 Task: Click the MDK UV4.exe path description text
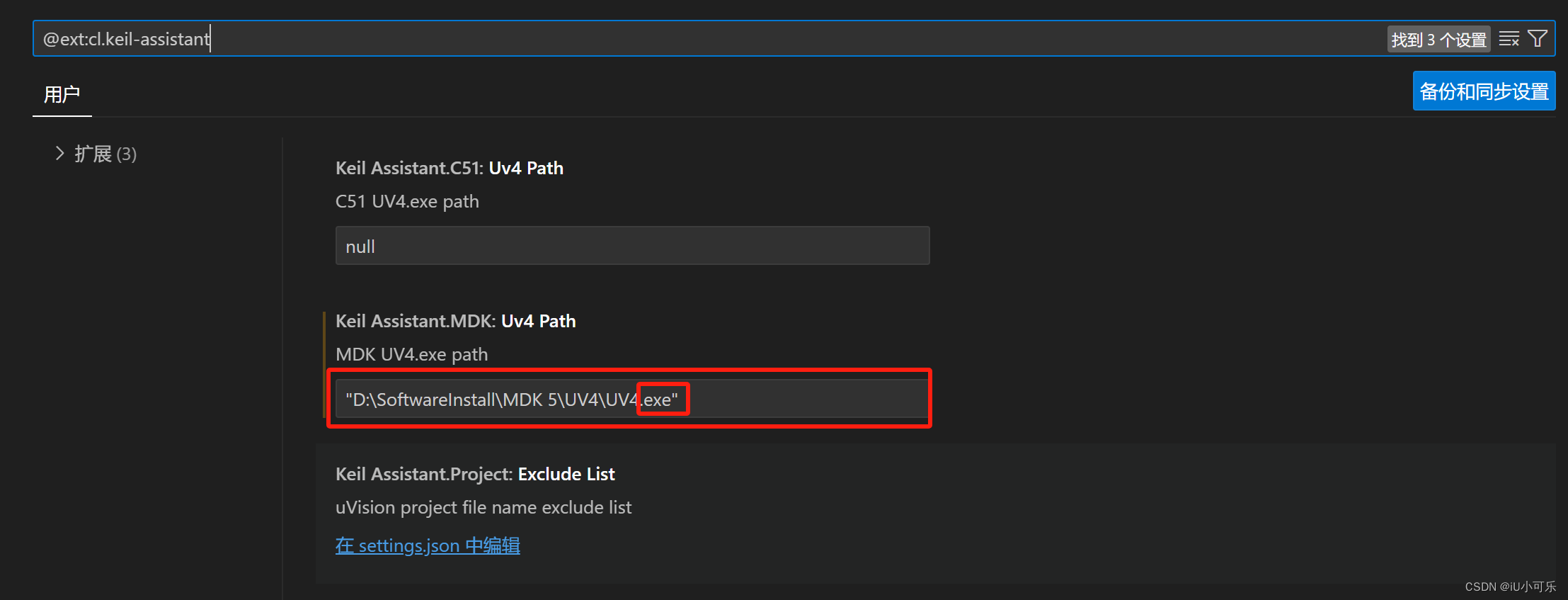(411, 354)
